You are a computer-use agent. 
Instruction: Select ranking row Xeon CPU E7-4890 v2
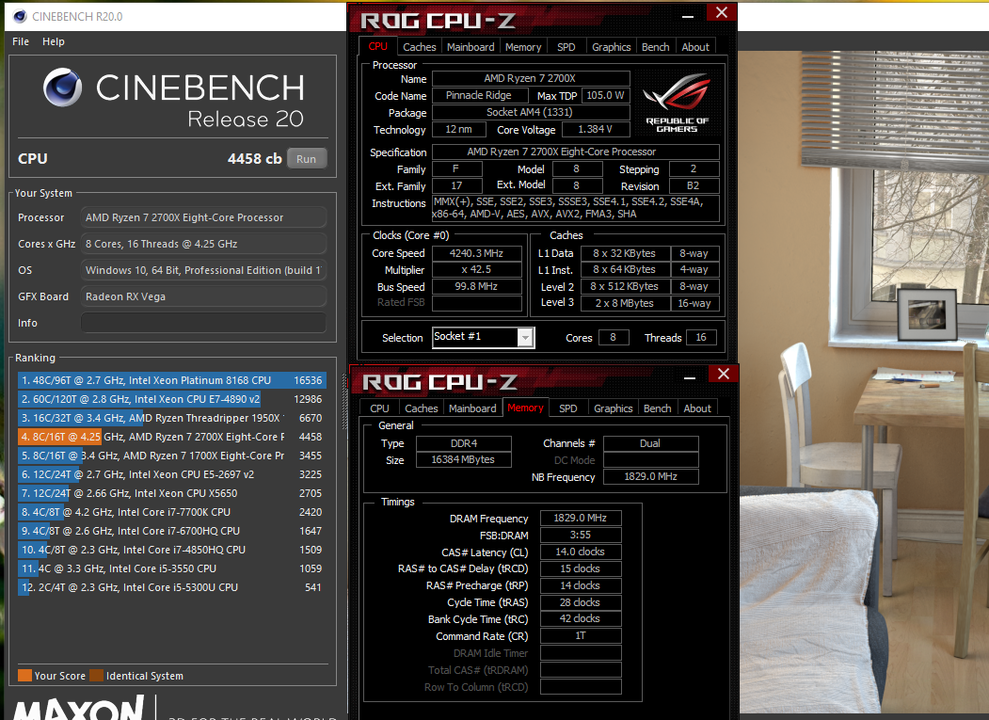tap(172, 399)
